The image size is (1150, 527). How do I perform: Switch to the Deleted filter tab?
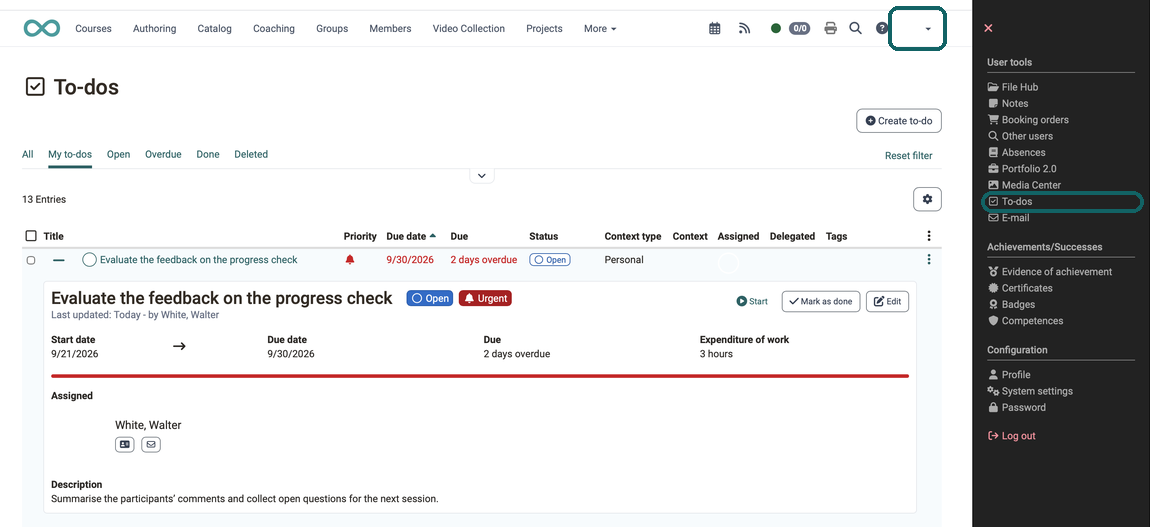[251, 154]
